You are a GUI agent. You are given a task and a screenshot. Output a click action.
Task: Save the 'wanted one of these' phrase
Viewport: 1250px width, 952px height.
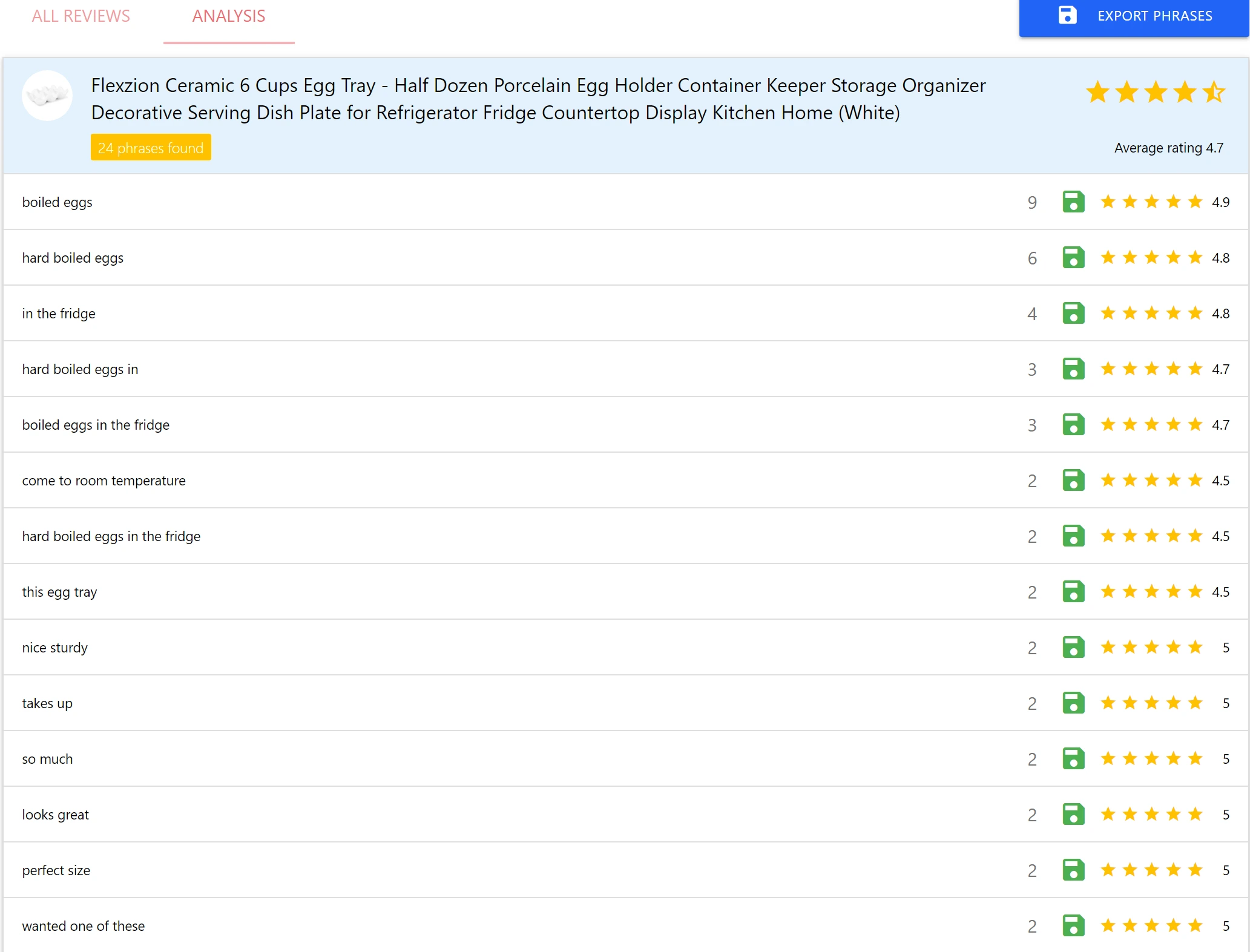tap(1073, 926)
